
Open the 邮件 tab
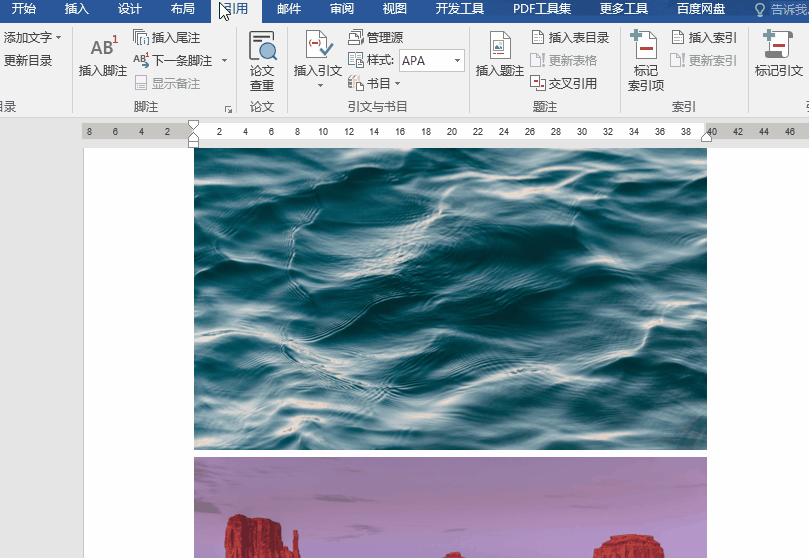point(289,9)
